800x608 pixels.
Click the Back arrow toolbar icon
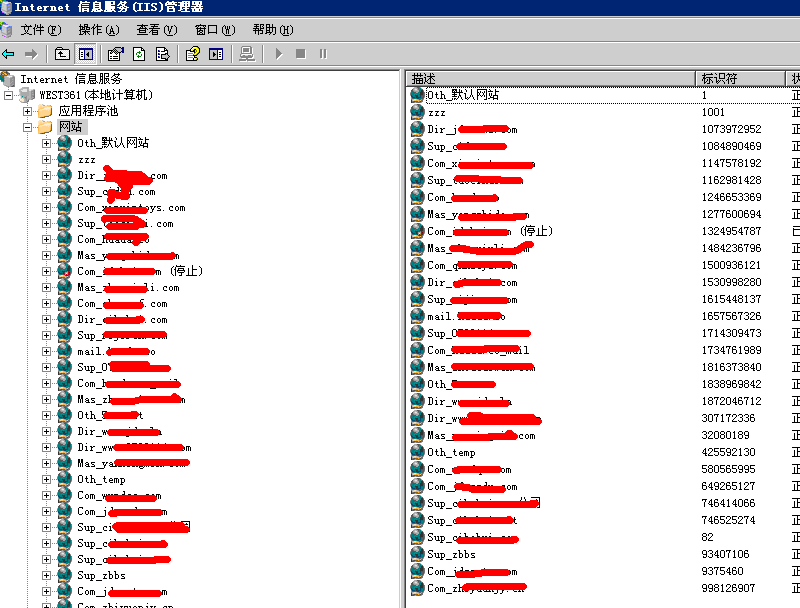click(x=8, y=54)
